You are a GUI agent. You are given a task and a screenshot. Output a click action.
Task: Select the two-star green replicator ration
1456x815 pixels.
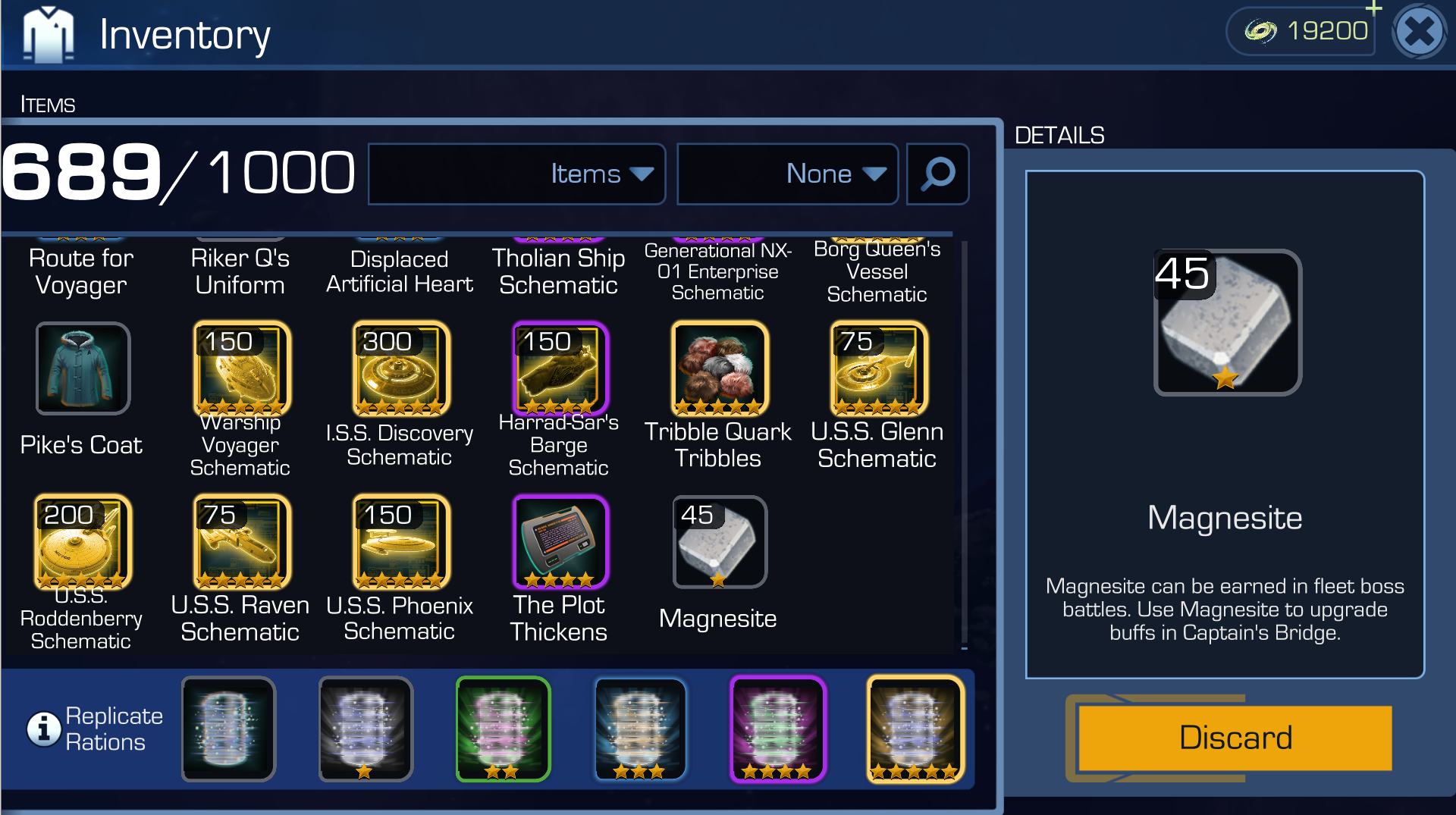click(x=503, y=729)
